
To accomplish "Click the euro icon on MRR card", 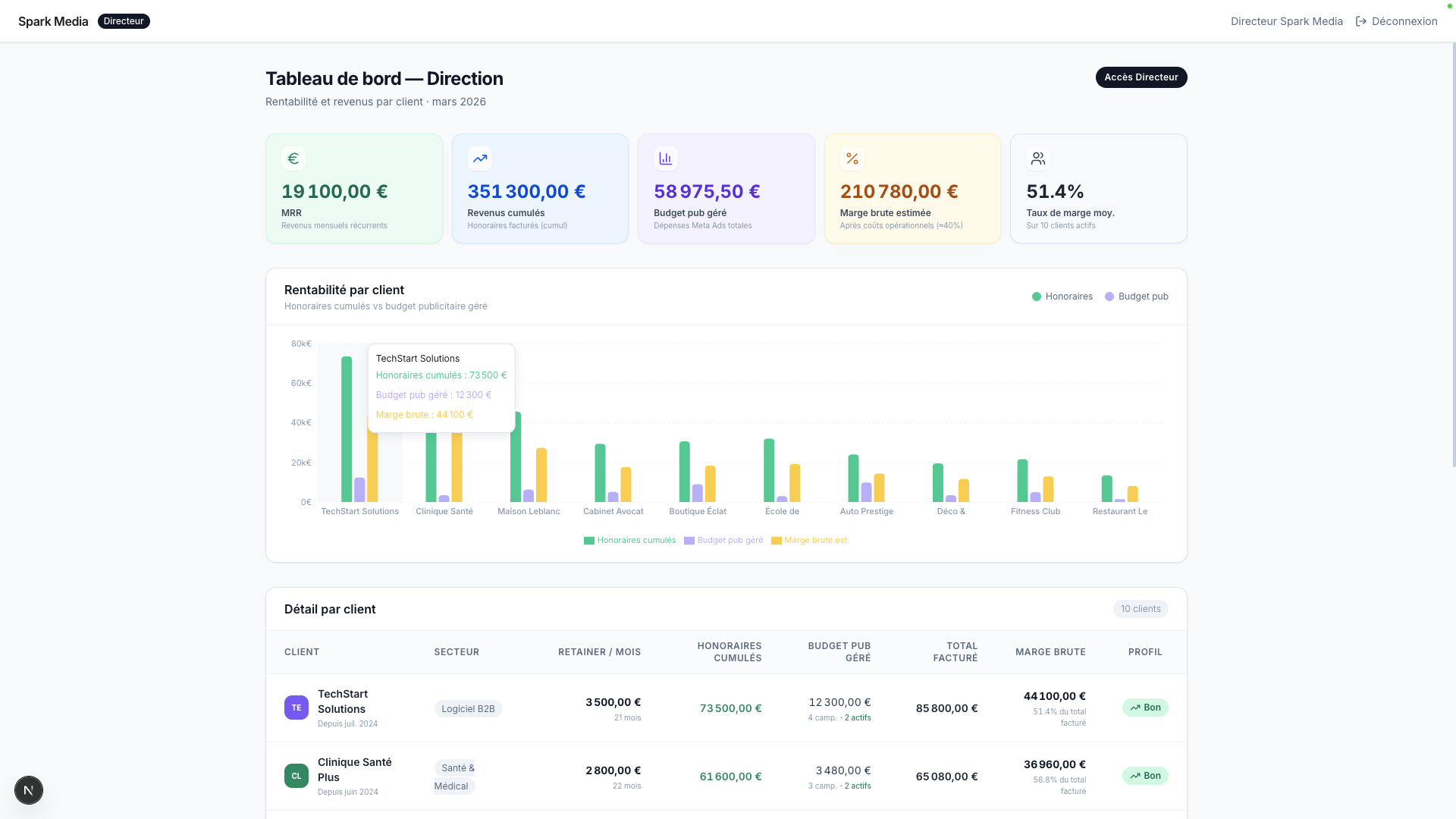I will 293,158.
